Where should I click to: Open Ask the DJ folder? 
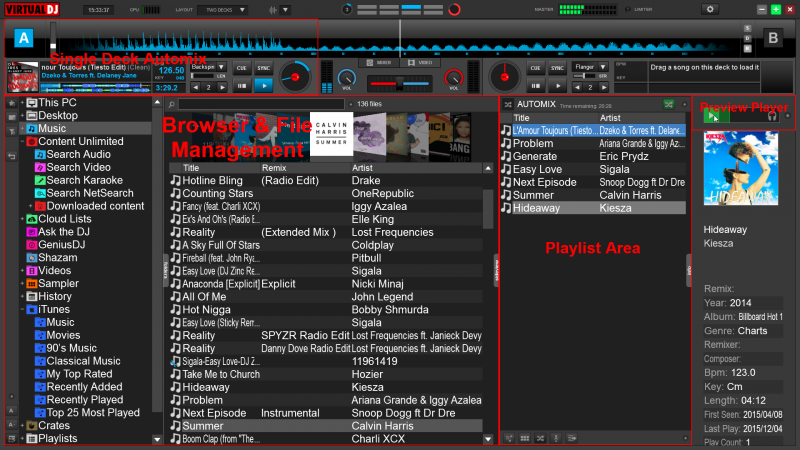[x=64, y=232]
